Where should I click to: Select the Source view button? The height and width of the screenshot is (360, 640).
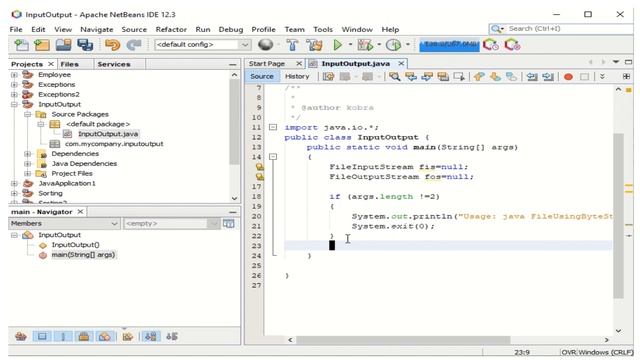pyautogui.click(x=262, y=76)
